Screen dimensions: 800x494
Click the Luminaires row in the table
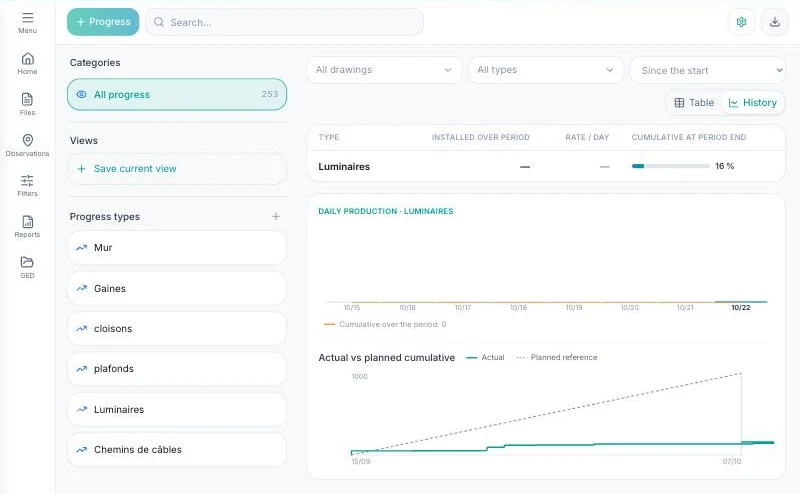tap(546, 166)
